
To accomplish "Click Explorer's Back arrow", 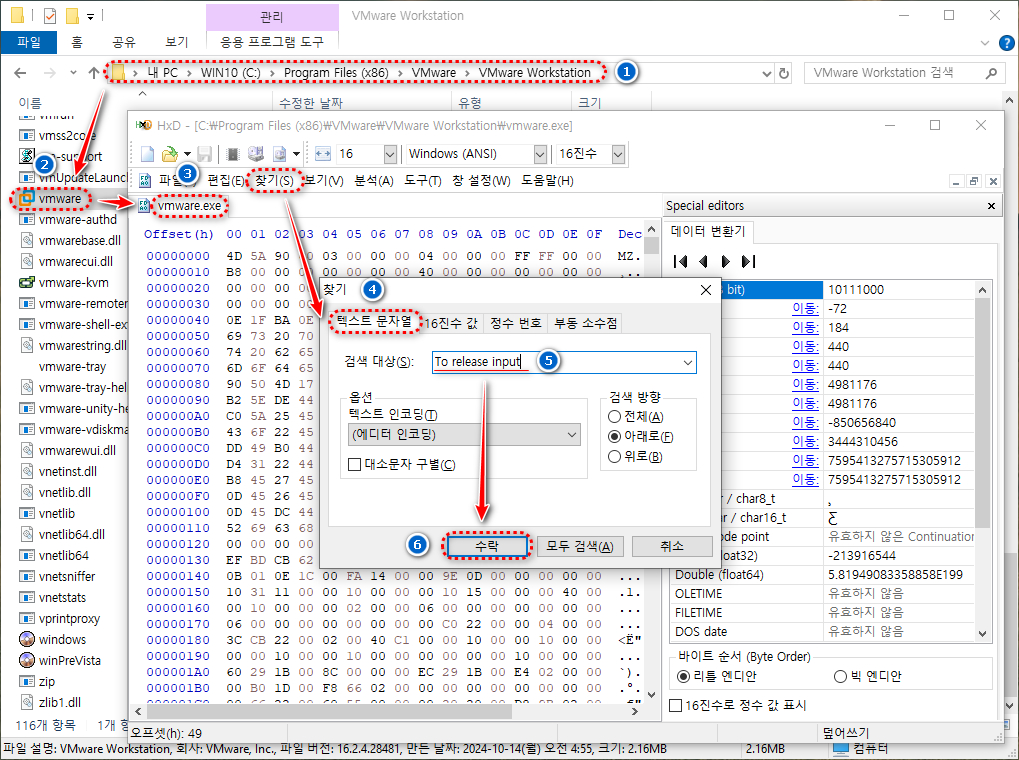I will point(20,73).
